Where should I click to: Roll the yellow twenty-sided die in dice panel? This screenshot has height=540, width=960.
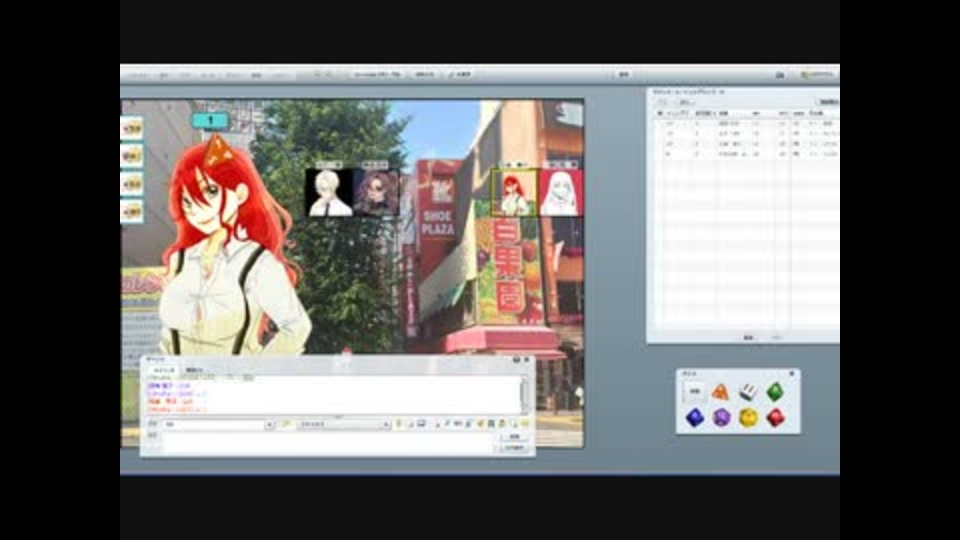(x=748, y=418)
